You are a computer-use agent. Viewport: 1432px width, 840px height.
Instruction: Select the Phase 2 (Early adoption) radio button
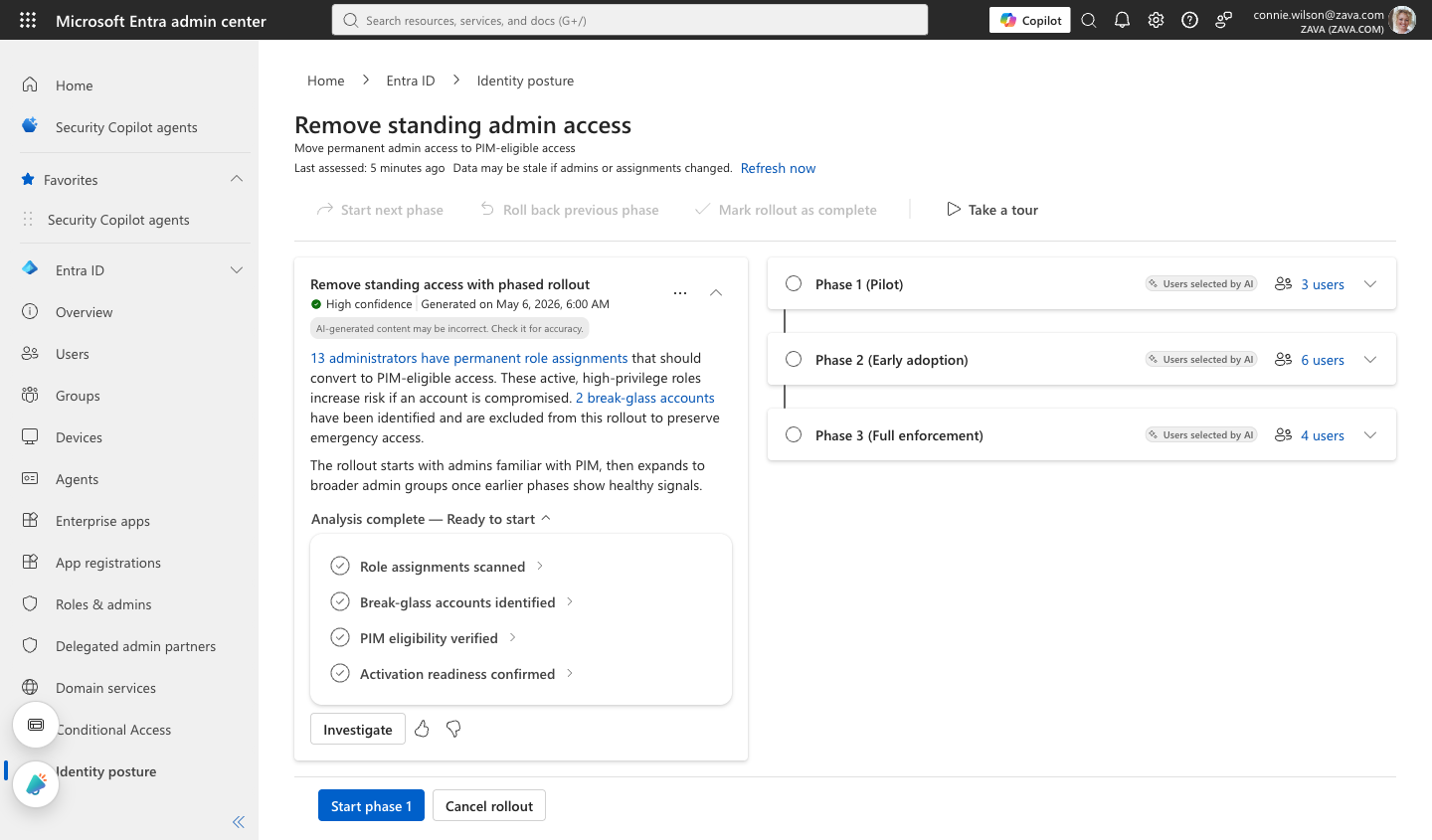click(794, 359)
